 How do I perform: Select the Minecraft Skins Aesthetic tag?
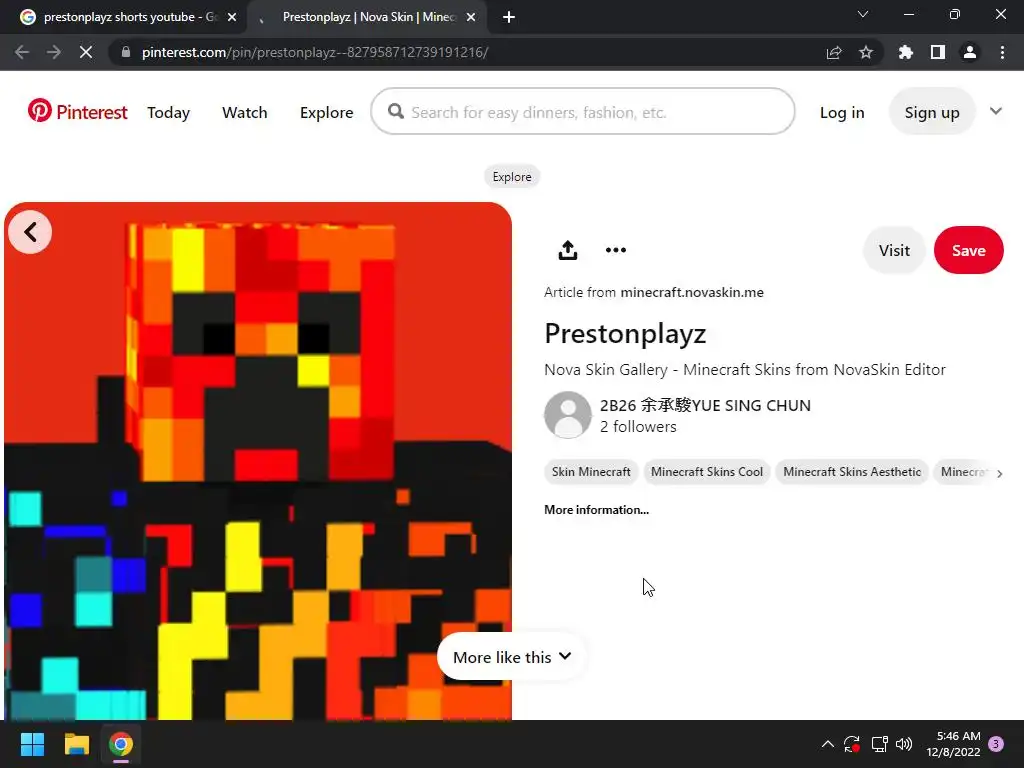click(x=852, y=472)
